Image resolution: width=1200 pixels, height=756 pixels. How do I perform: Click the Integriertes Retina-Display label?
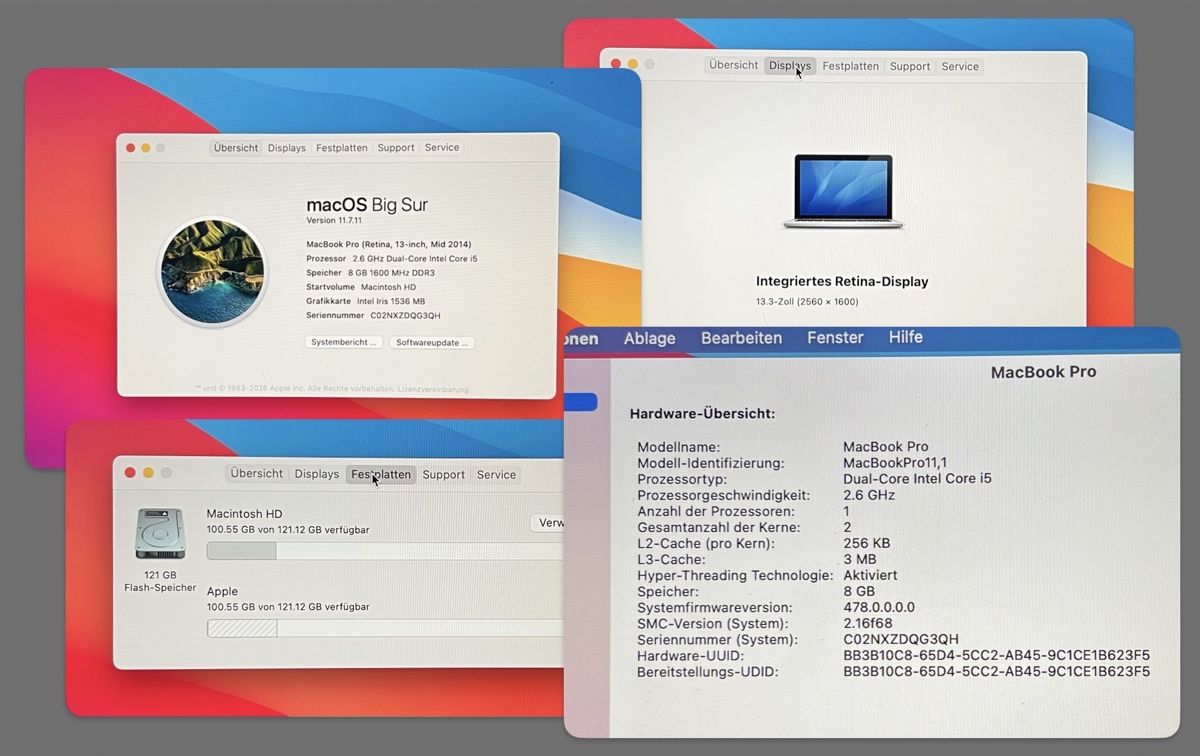coord(842,282)
